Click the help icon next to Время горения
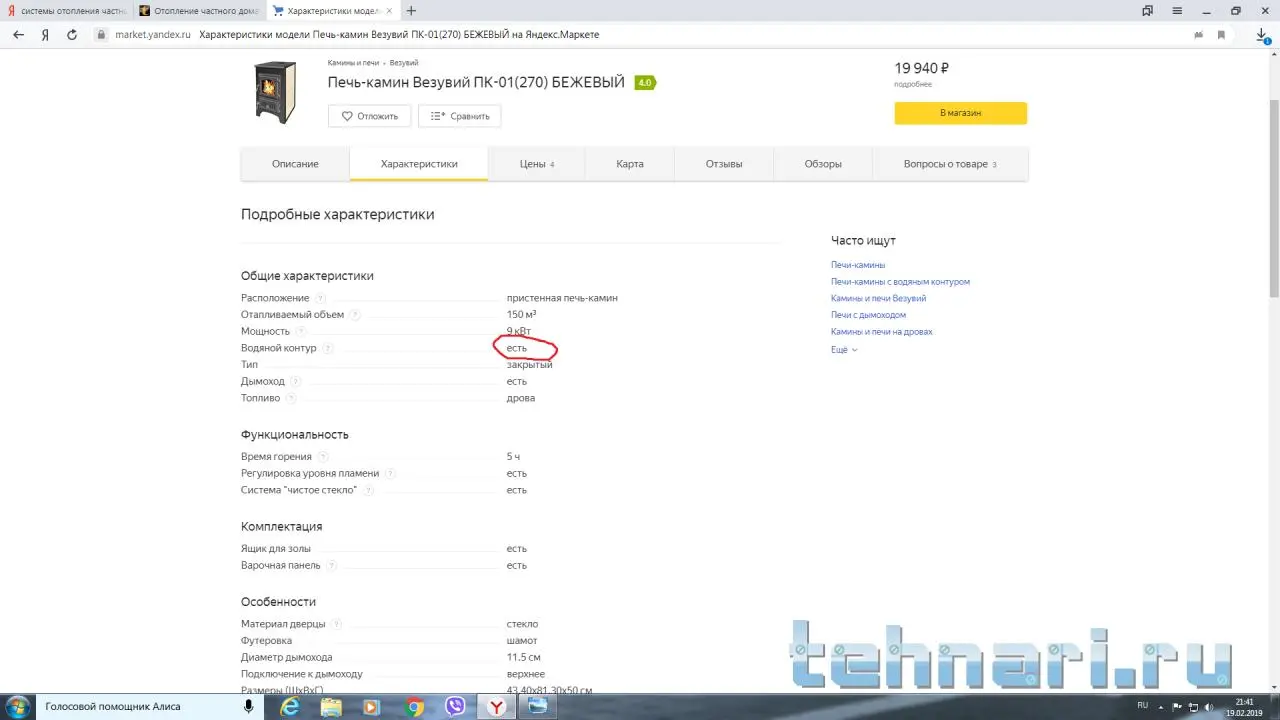 pyautogui.click(x=323, y=457)
